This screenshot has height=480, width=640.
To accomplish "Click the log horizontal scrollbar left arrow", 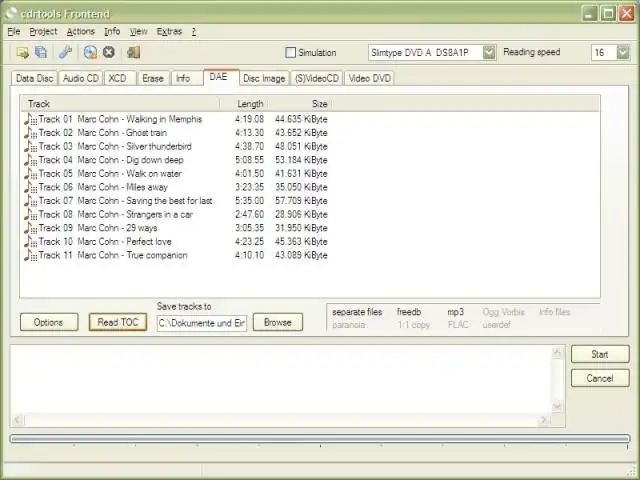I will 18,419.
